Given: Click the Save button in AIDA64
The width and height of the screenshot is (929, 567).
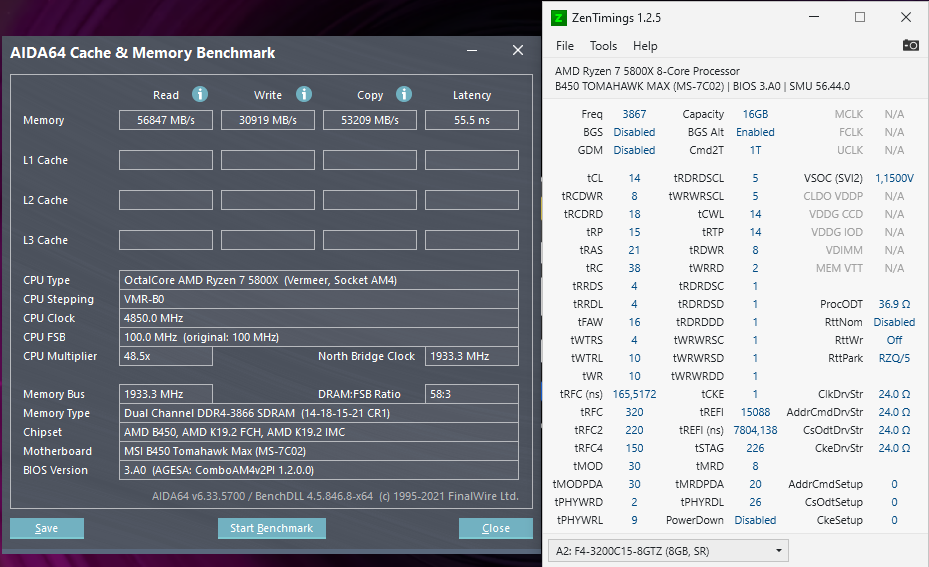Looking at the screenshot, I should tap(47, 528).
